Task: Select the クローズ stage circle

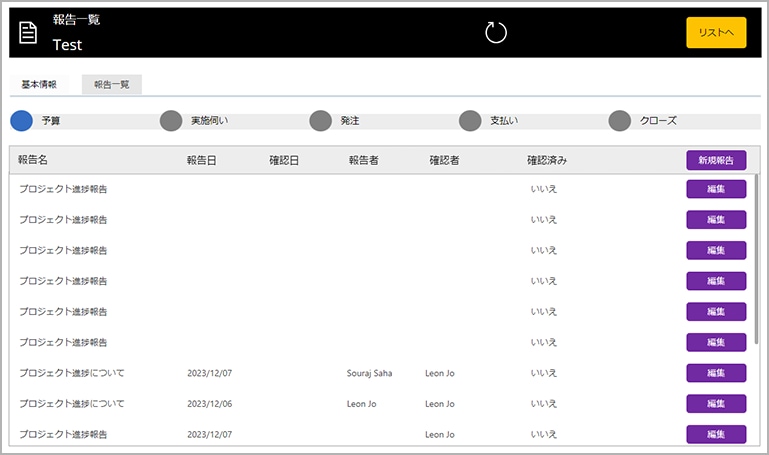Action: (x=620, y=121)
